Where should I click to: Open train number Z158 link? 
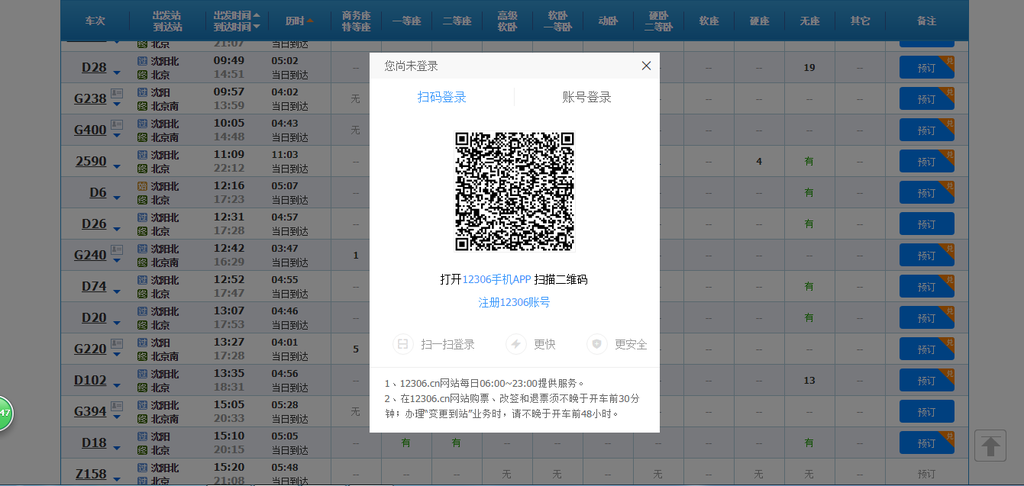(91, 474)
